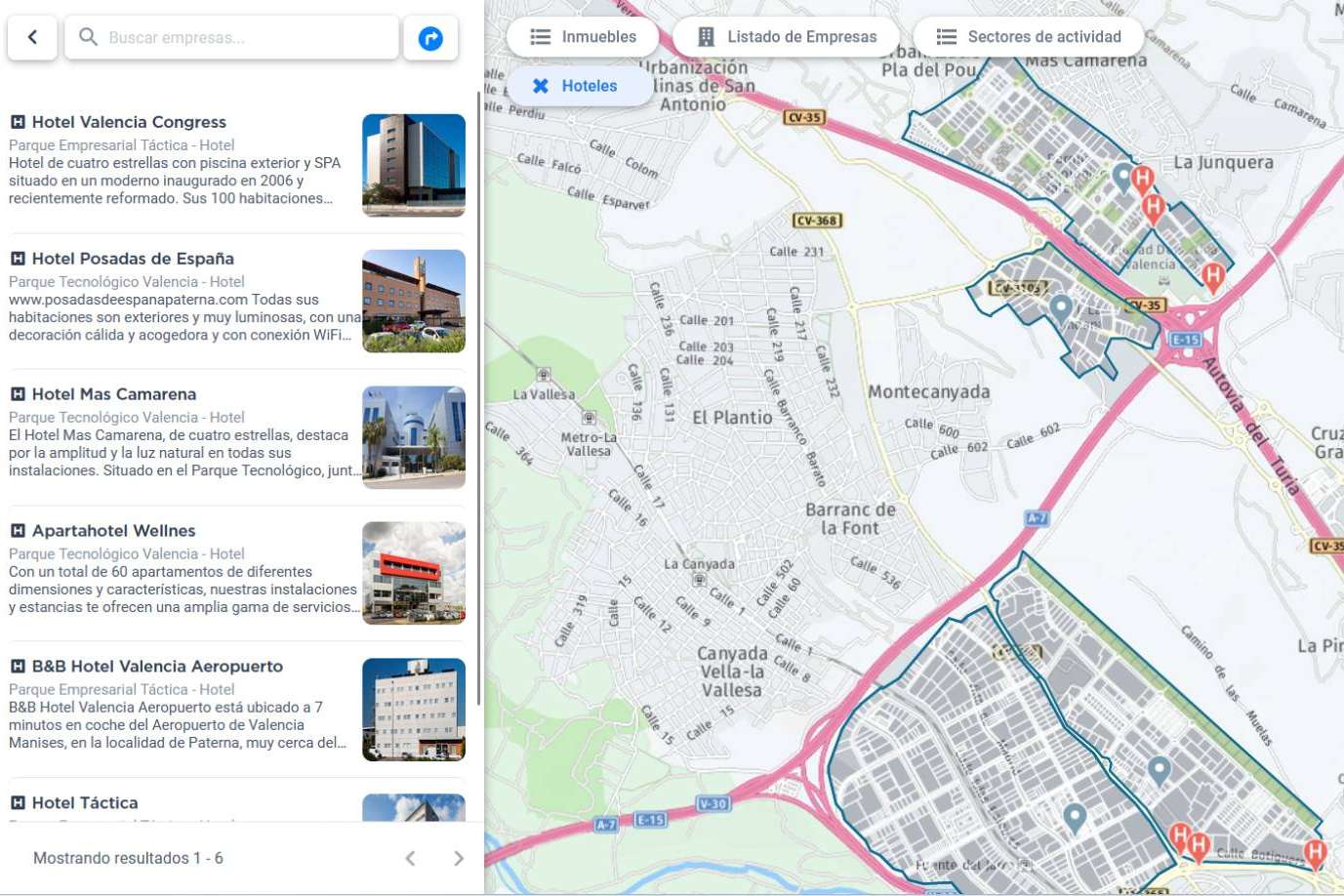Screen dimensions: 1344x896
Task: Select blue pin in the zone near CV-3103
Action: point(1061,310)
